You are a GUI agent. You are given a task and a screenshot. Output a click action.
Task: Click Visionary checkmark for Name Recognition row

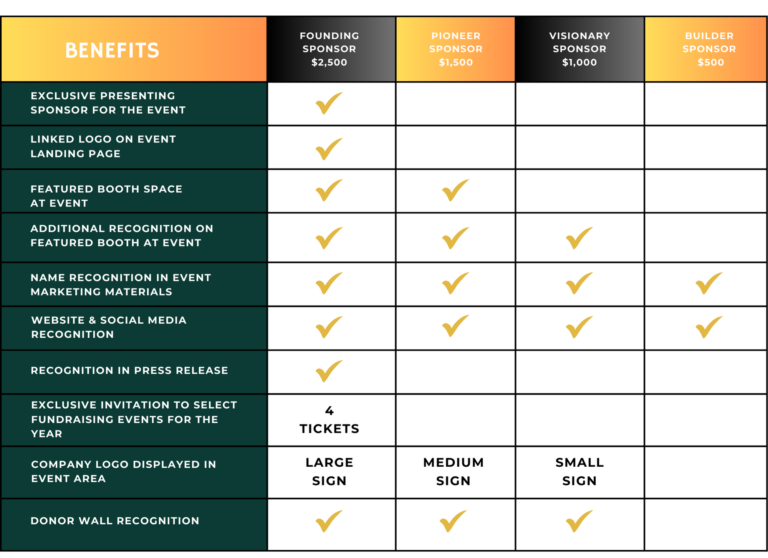tap(579, 284)
